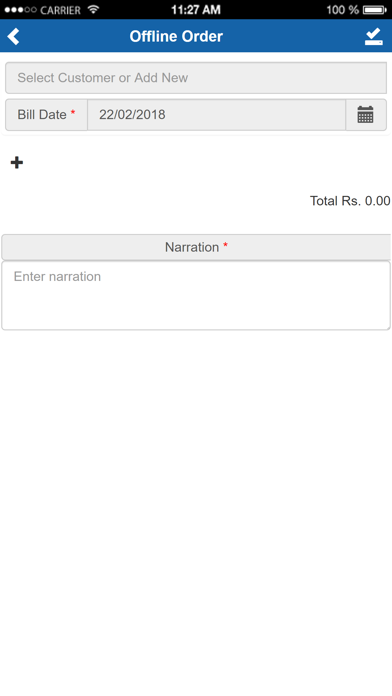Tap the Offline Order title
This screenshot has height=696, width=392.
coord(176,36)
